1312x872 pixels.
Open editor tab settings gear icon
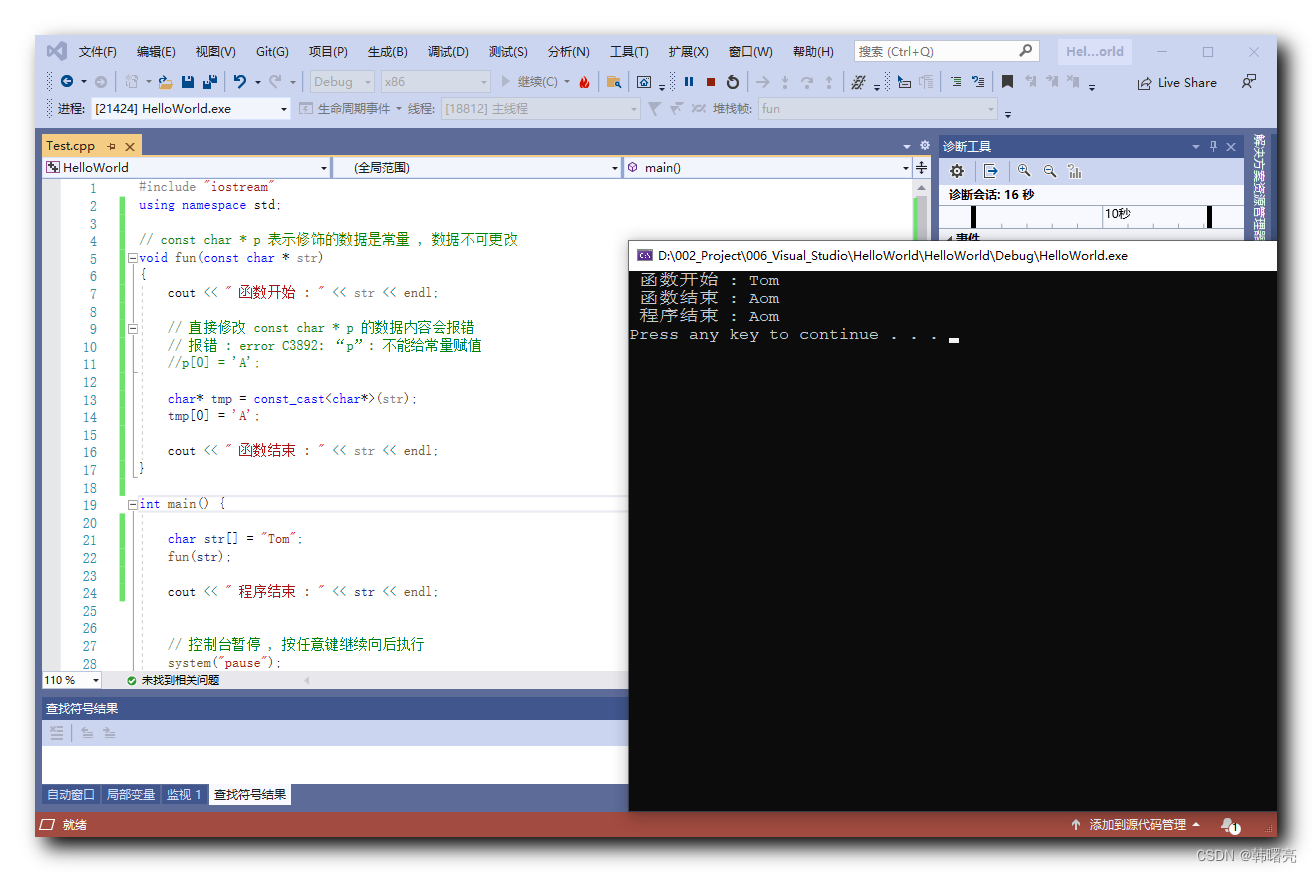(x=925, y=145)
